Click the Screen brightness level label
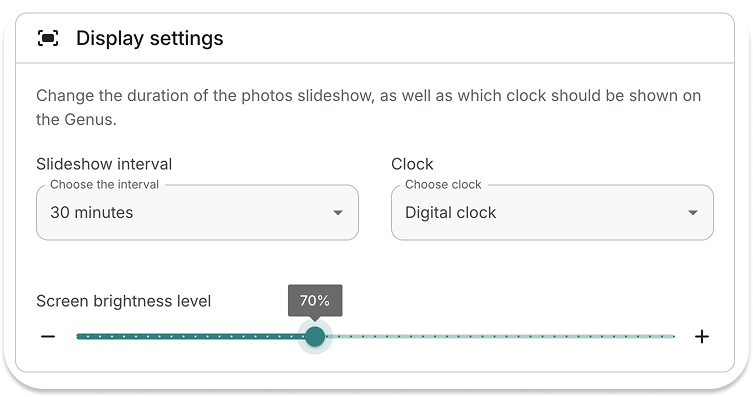This screenshot has height=397, width=753. point(124,301)
